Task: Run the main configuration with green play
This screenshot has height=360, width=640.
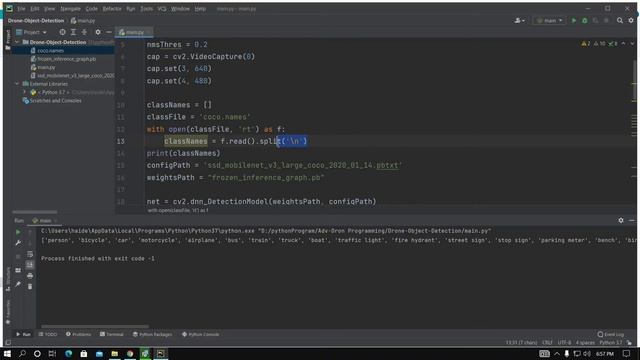Action: point(573,20)
